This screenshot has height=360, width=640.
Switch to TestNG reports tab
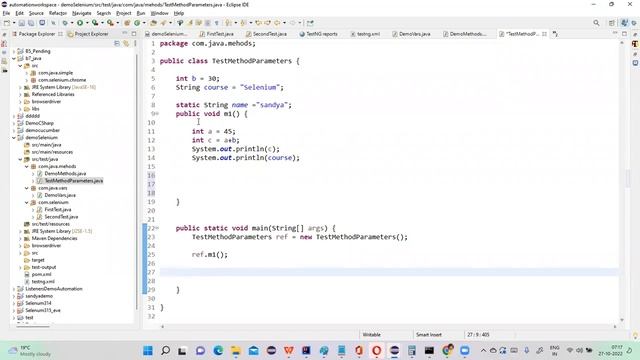coord(318,34)
